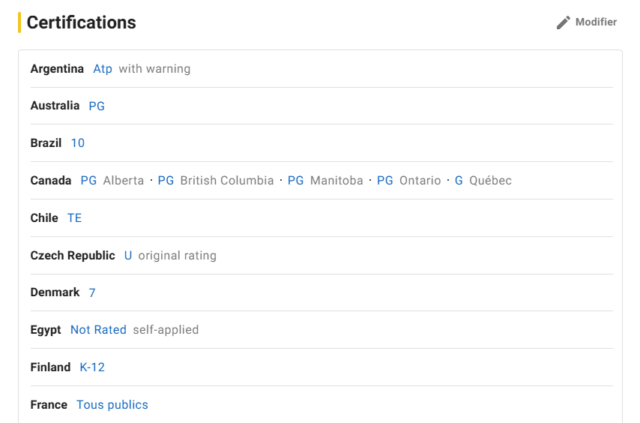Click the G rating for Québec

tap(459, 180)
